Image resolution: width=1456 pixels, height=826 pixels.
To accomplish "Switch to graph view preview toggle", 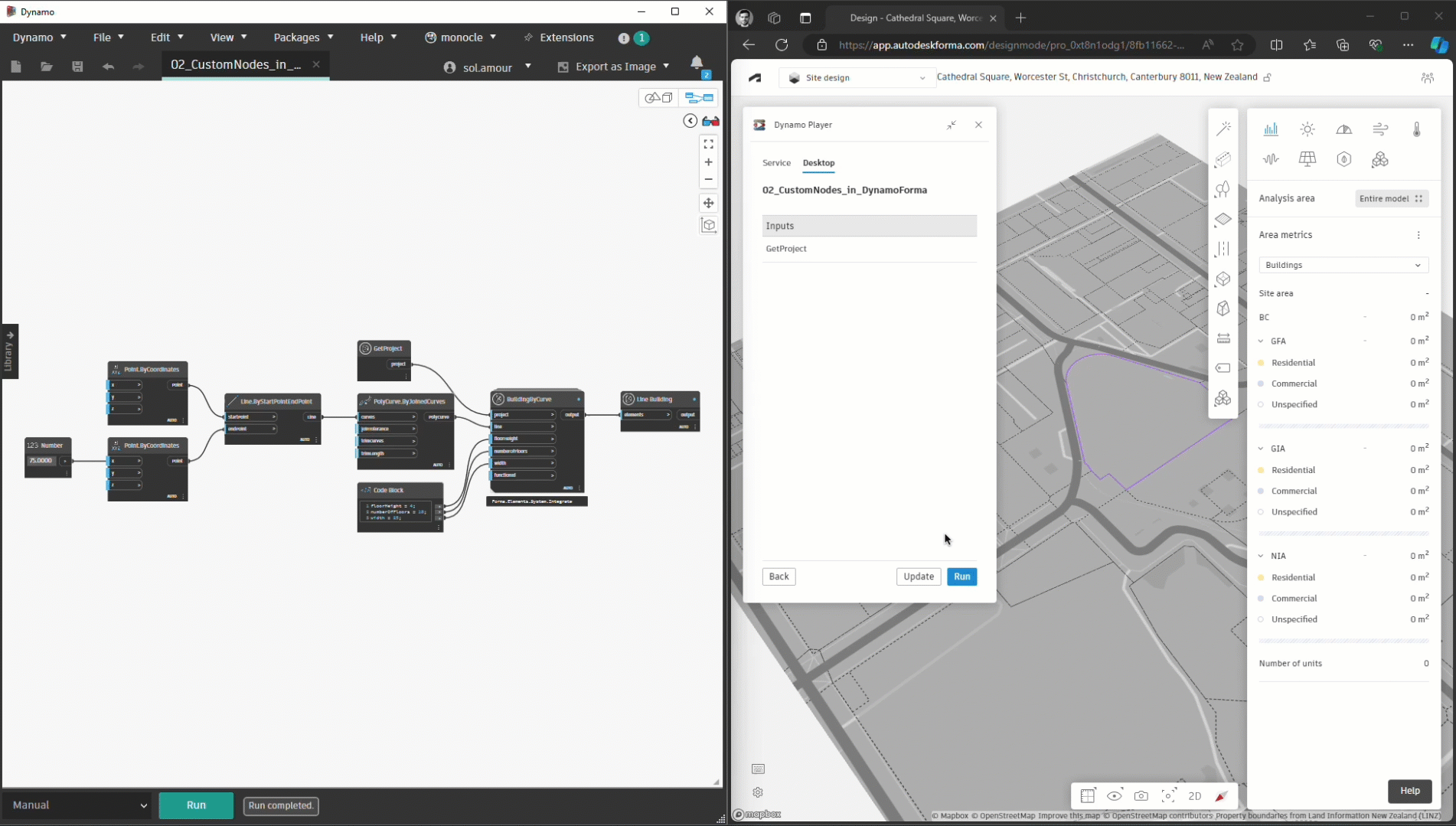I will [699, 98].
